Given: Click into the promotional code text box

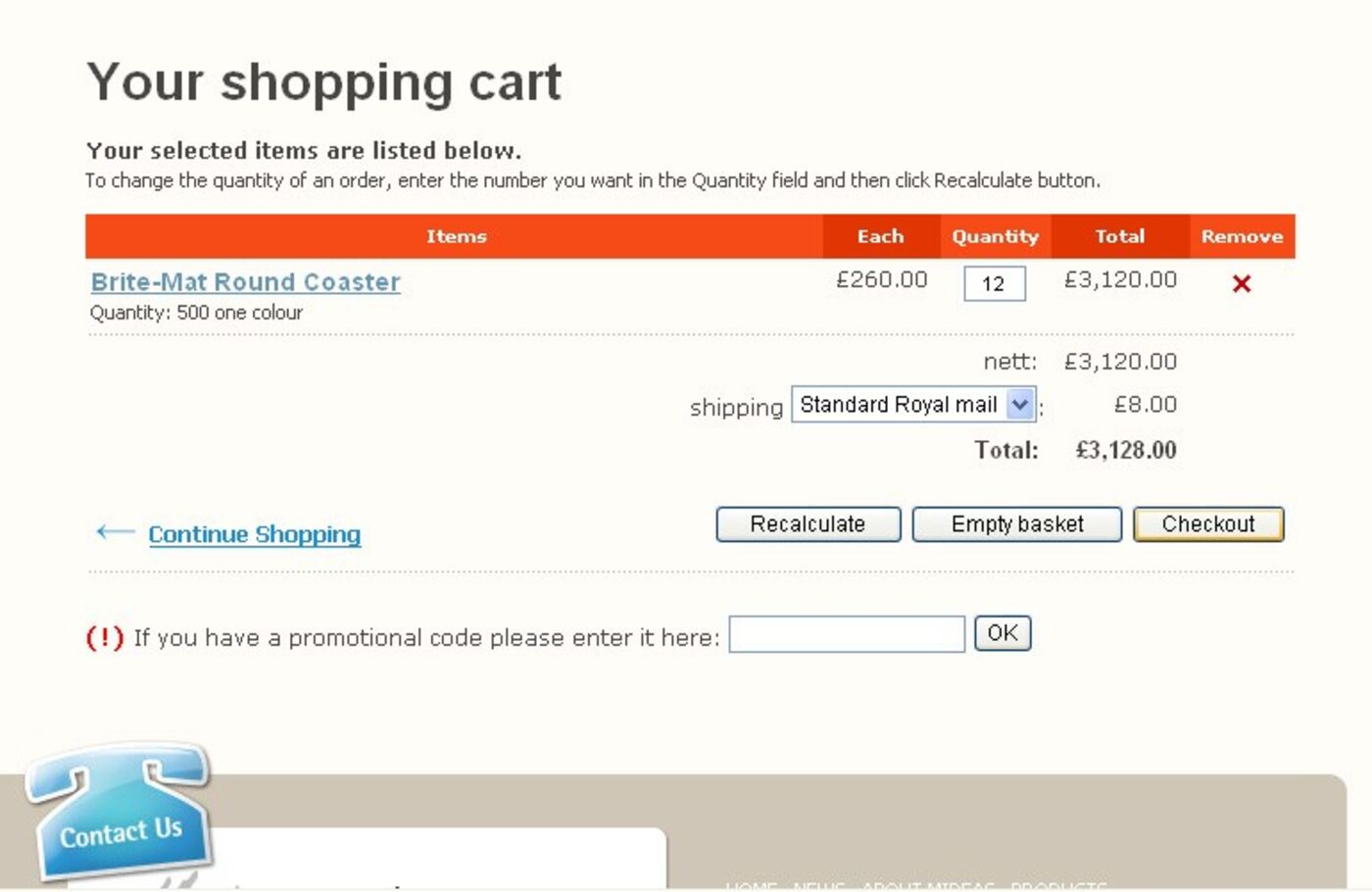Looking at the screenshot, I should click(x=847, y=634).
